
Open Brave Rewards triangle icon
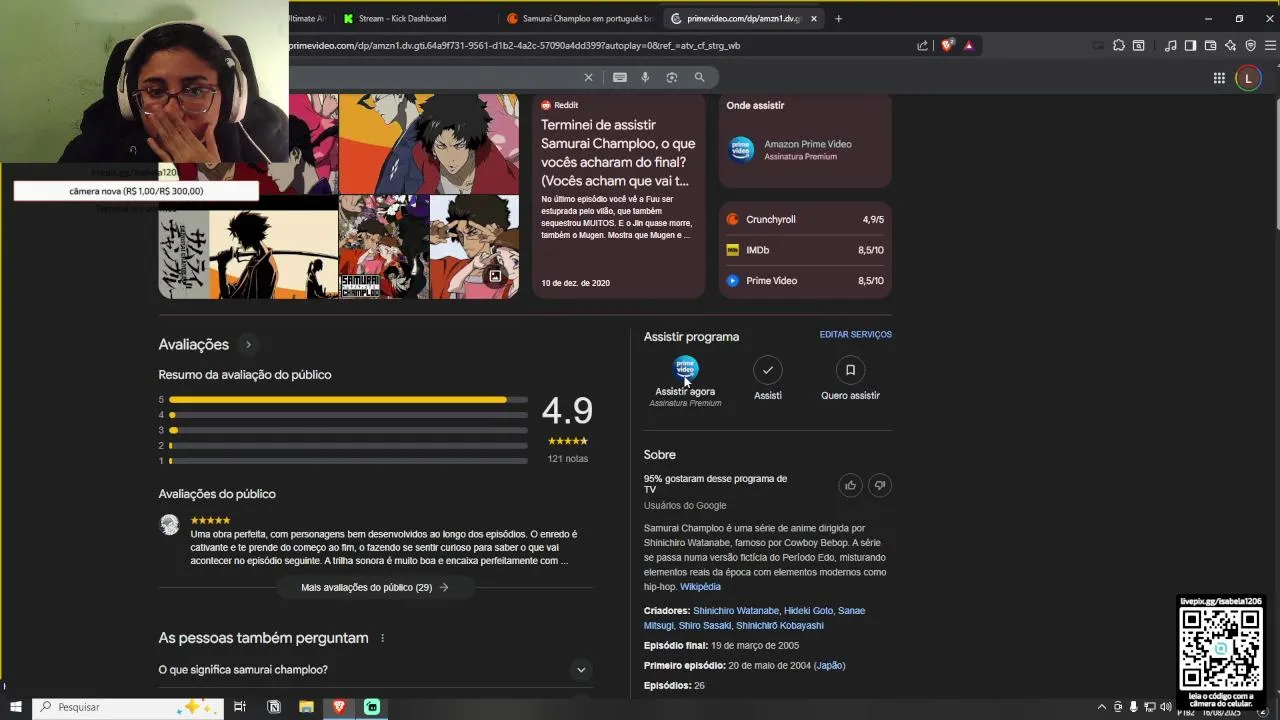point(968,45)
